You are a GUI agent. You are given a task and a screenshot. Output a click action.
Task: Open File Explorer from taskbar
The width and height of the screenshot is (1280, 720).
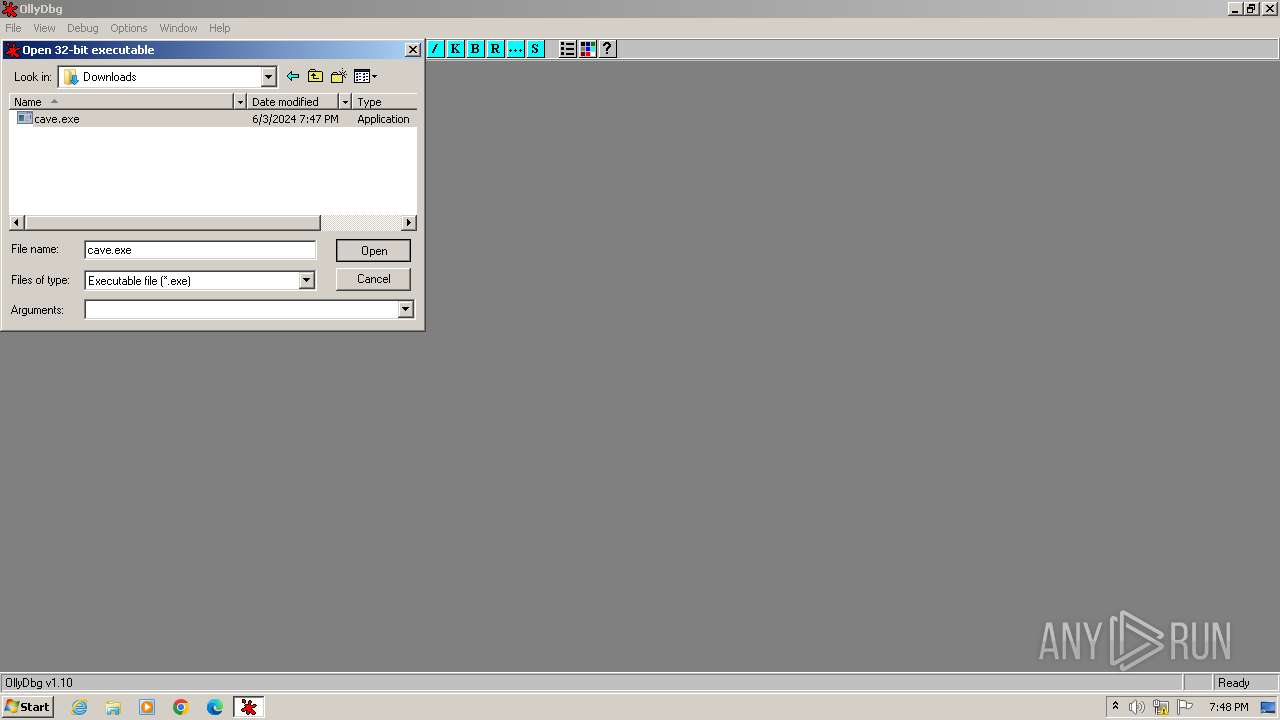pos(113,707)
